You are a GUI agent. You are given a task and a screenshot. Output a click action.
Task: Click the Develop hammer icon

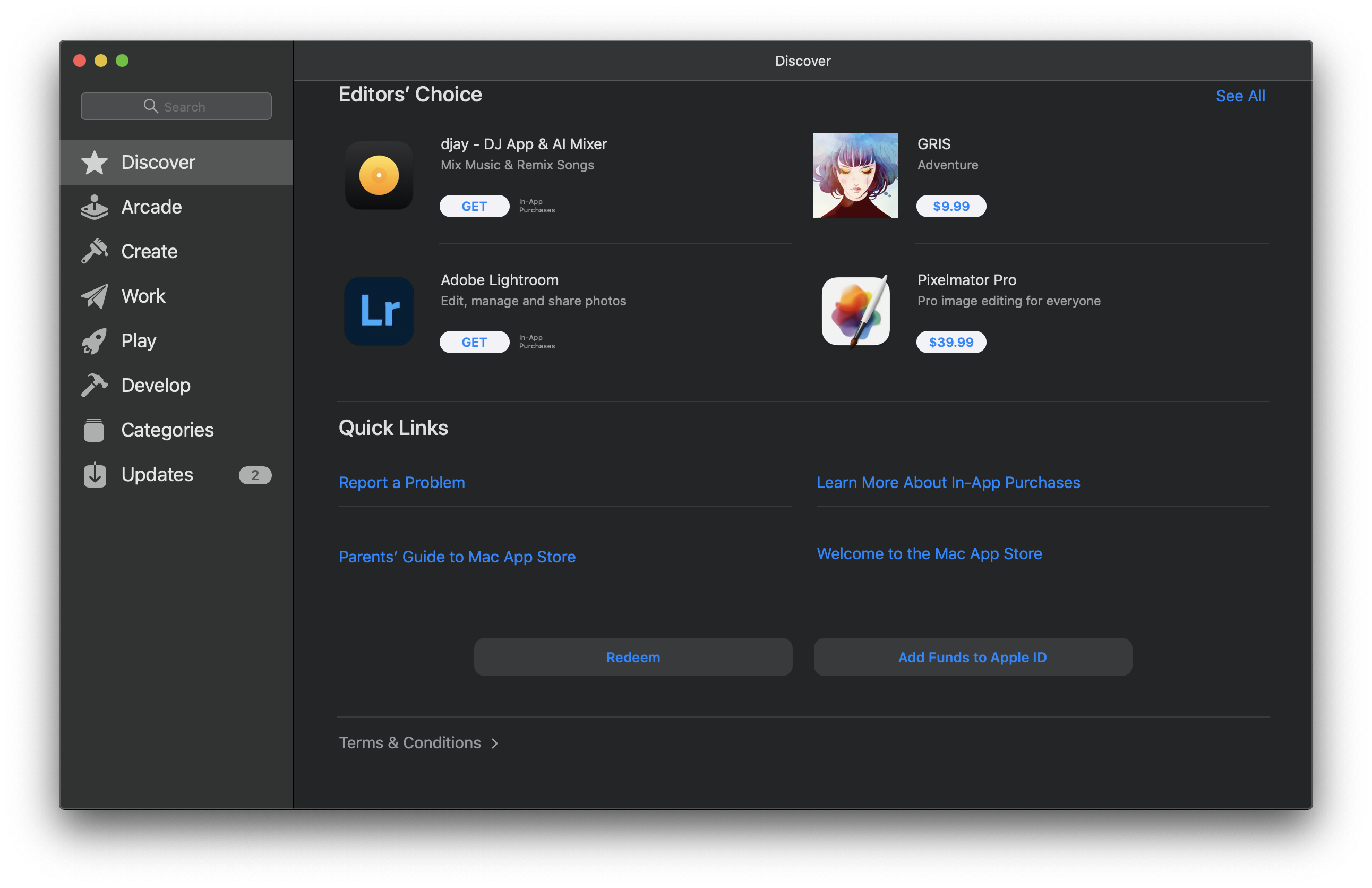point(95,385)
